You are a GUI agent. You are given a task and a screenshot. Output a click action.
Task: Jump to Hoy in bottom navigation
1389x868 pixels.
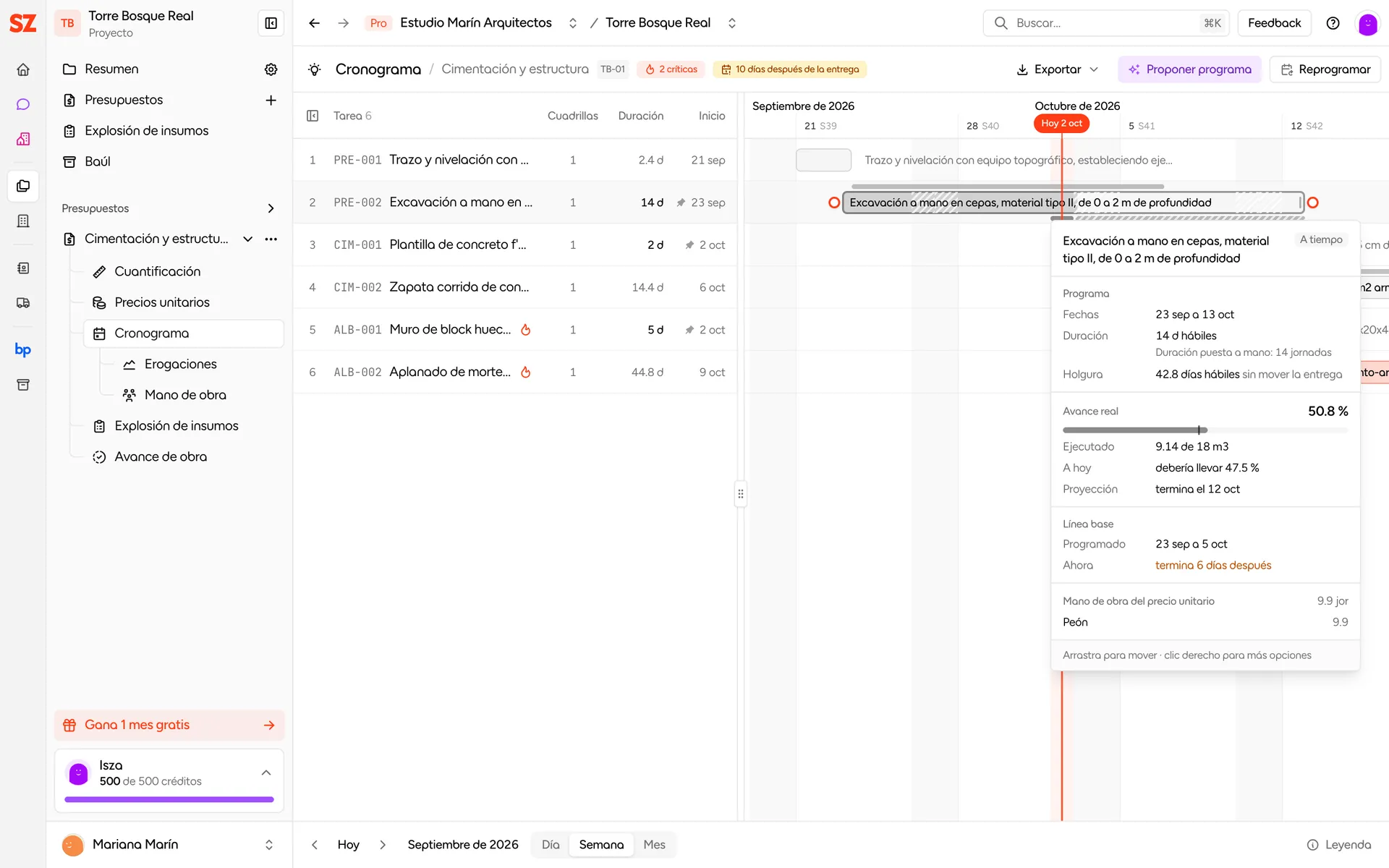348,845
